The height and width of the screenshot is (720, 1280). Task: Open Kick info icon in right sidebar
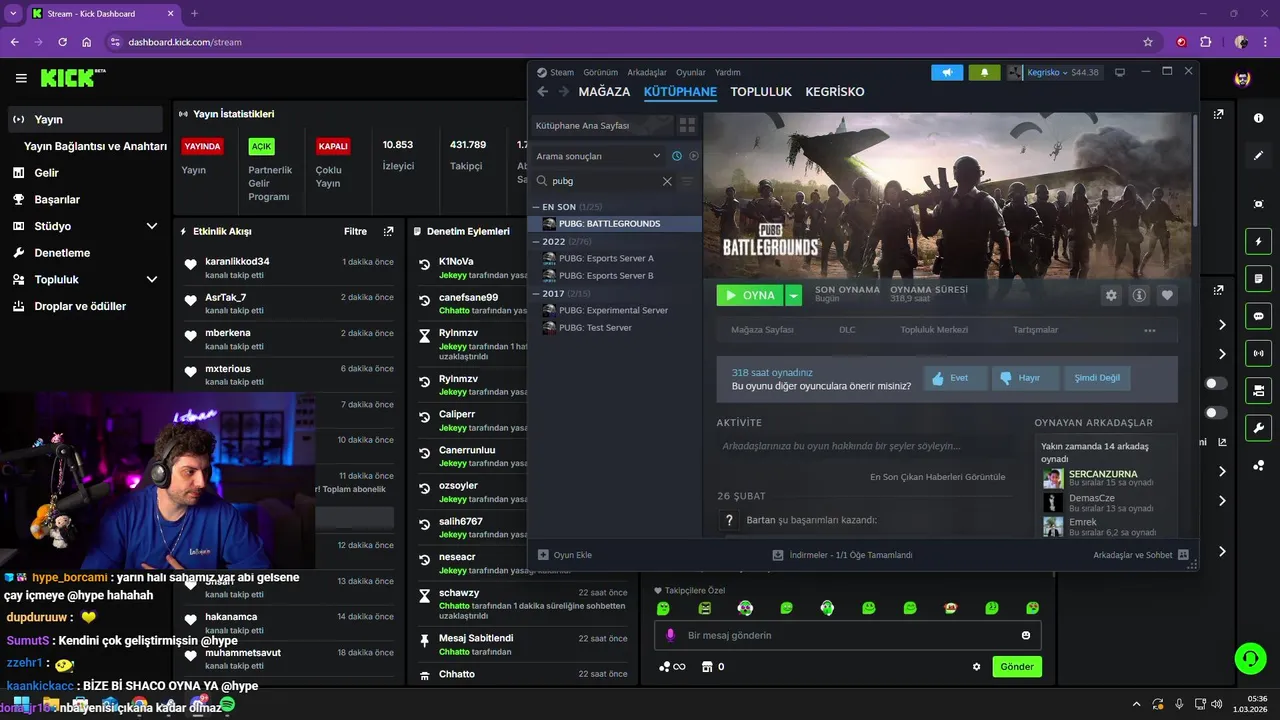[x=1258, y=118]
